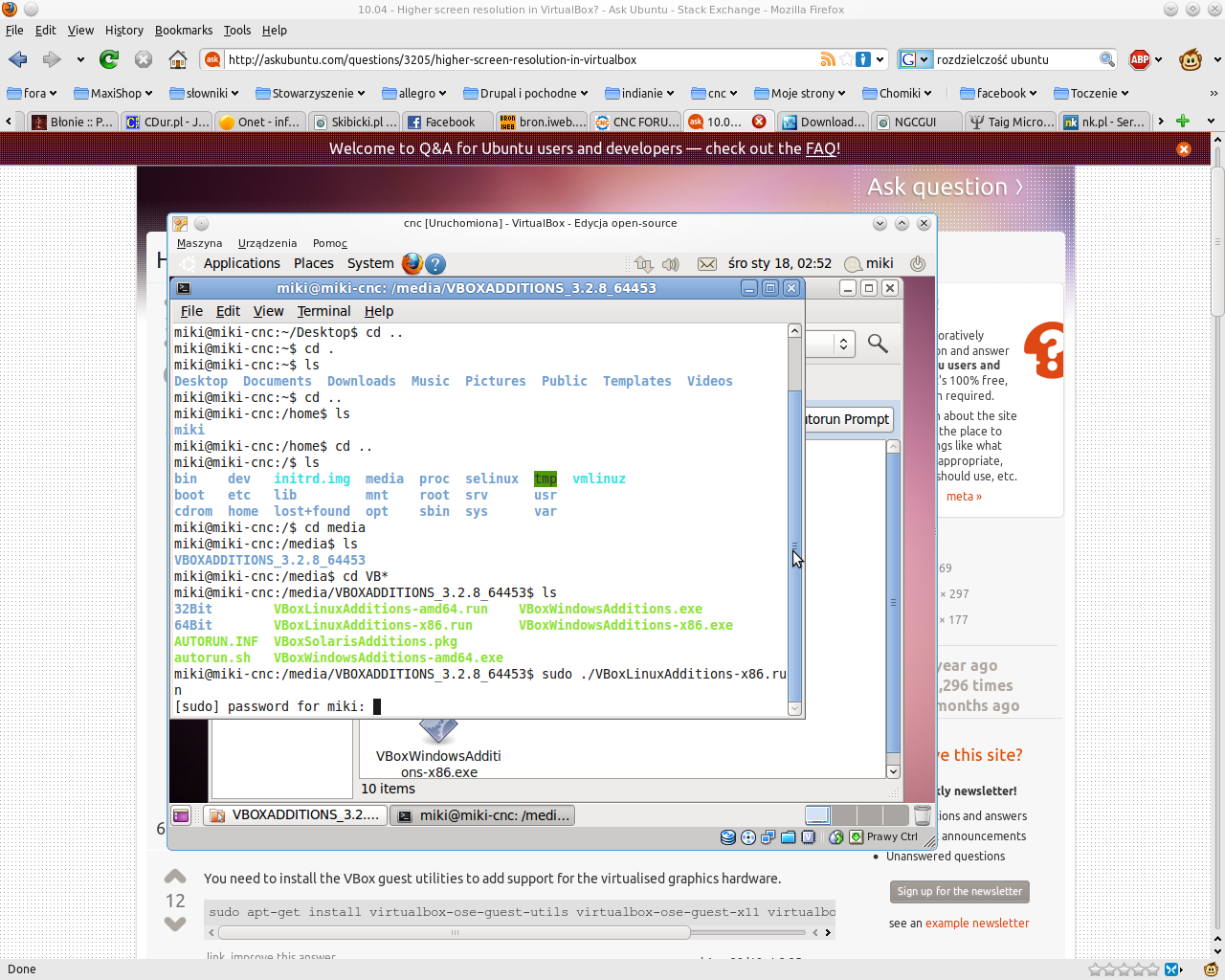Switch to NGCGUI browser tab
1225x980 pixels.
pos(915,122)
